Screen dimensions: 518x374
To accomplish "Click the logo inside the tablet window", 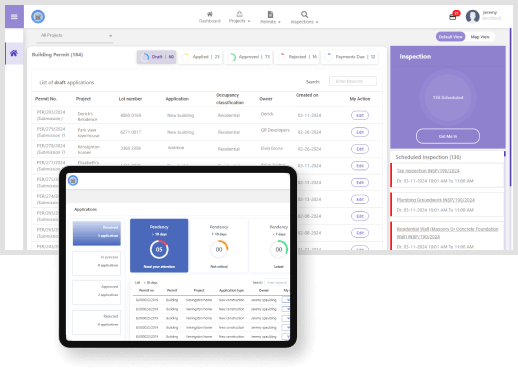I will coord(73,181).
